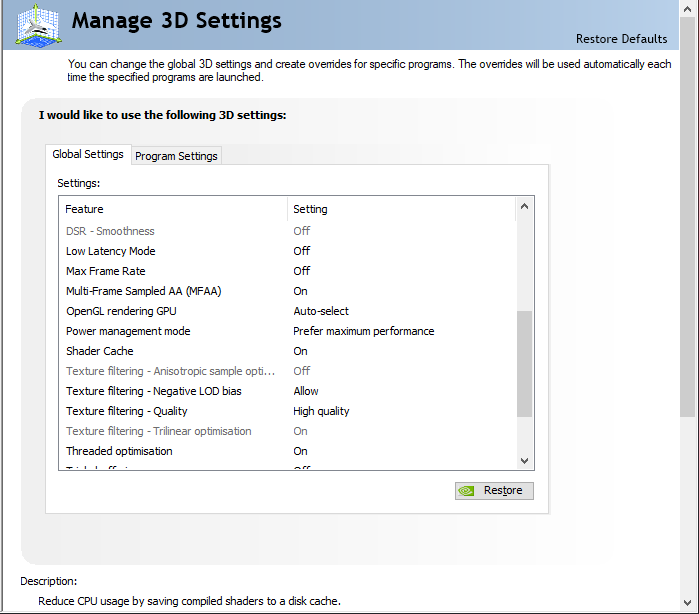Click the NVIDIA logo on Restore button
This screenshot has width=699, height=614.
[x=466, y=491]
